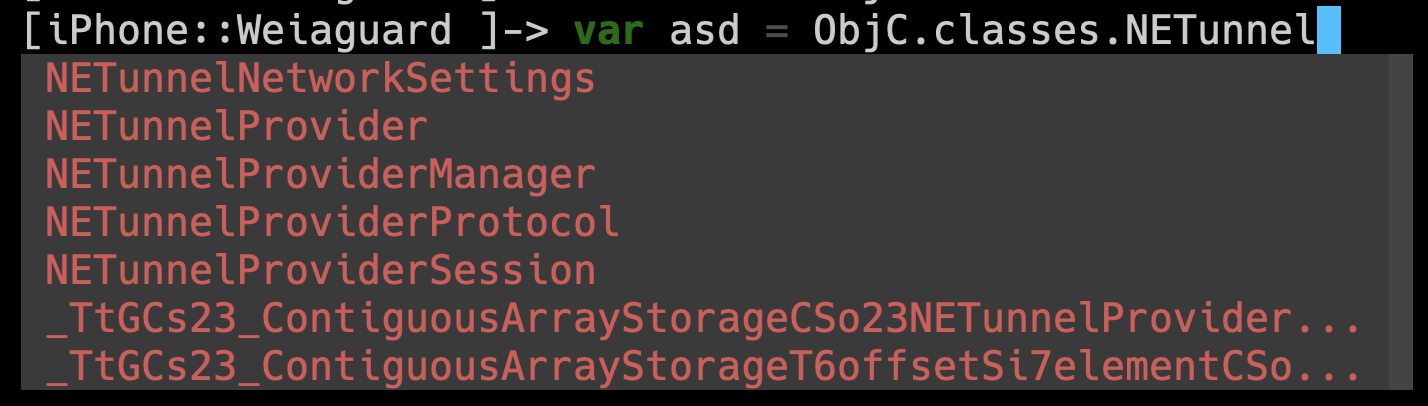Choose the NETunnelProvider completion entry

tap(237, 126)
